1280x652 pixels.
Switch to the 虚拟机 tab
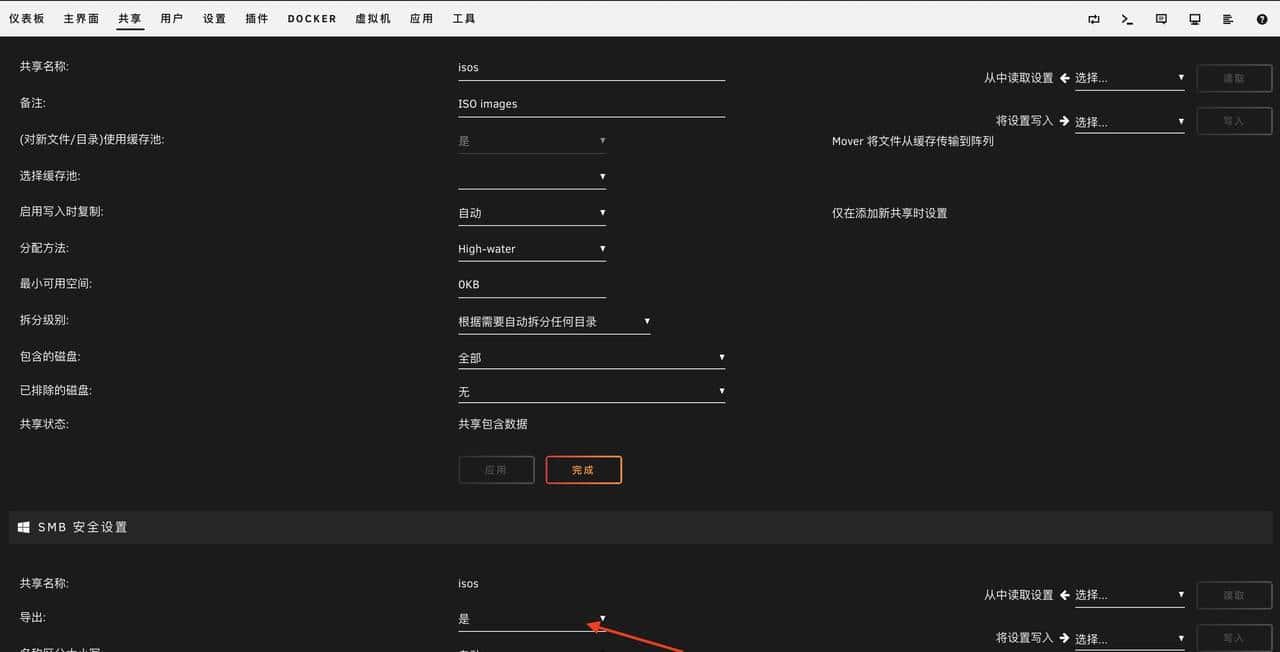(372, 18)
